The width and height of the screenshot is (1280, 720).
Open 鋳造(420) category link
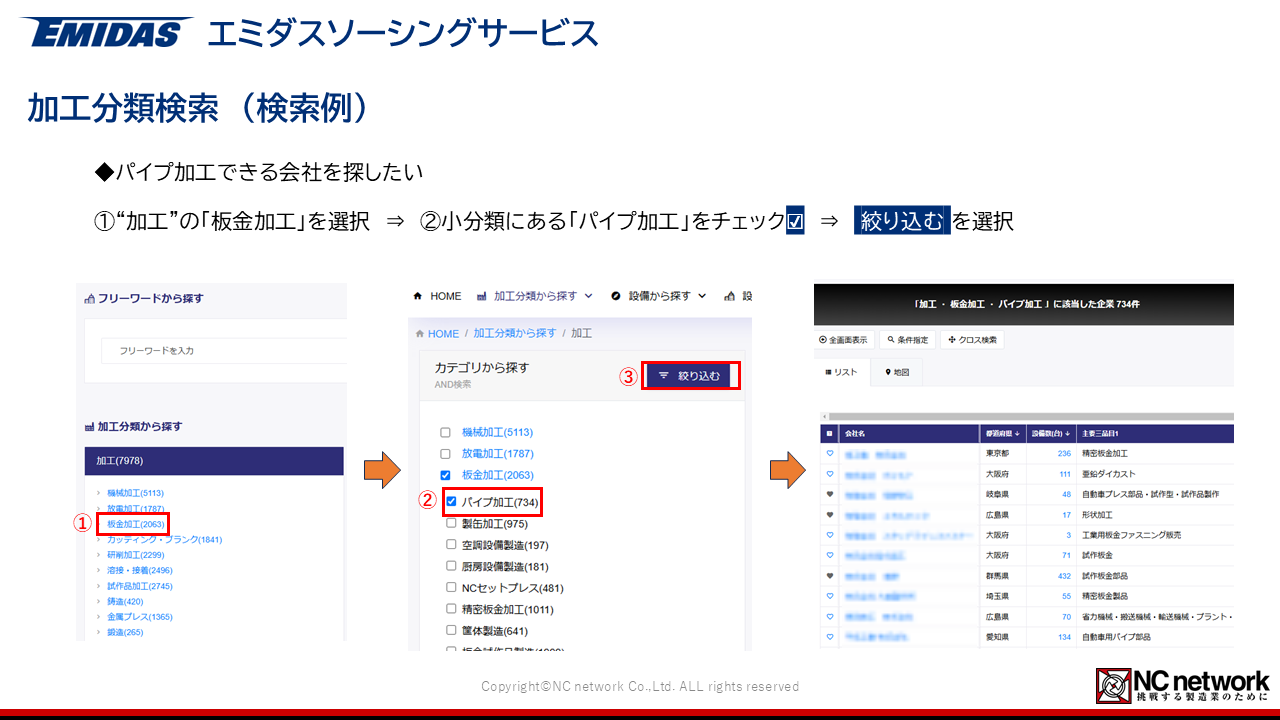pyautogui.click(x=125, y=601)
